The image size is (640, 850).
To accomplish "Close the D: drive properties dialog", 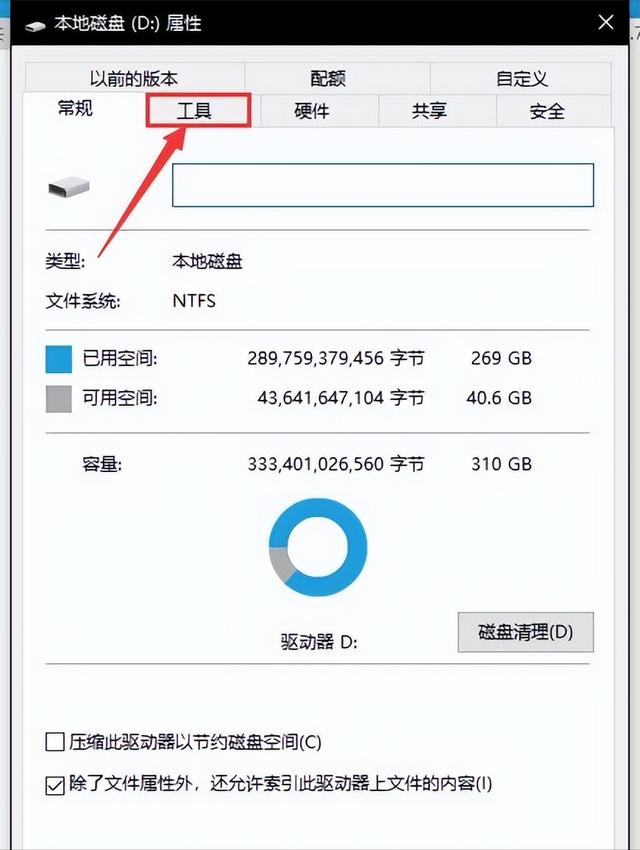I will tap(605, 22).
